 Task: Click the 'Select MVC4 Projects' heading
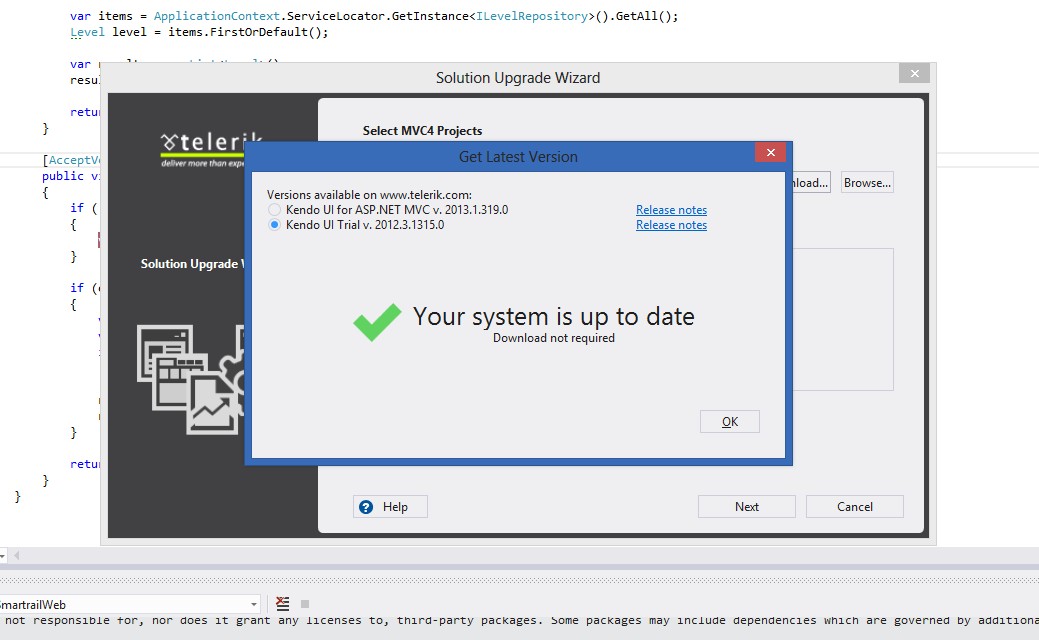[x=422, y=131]
